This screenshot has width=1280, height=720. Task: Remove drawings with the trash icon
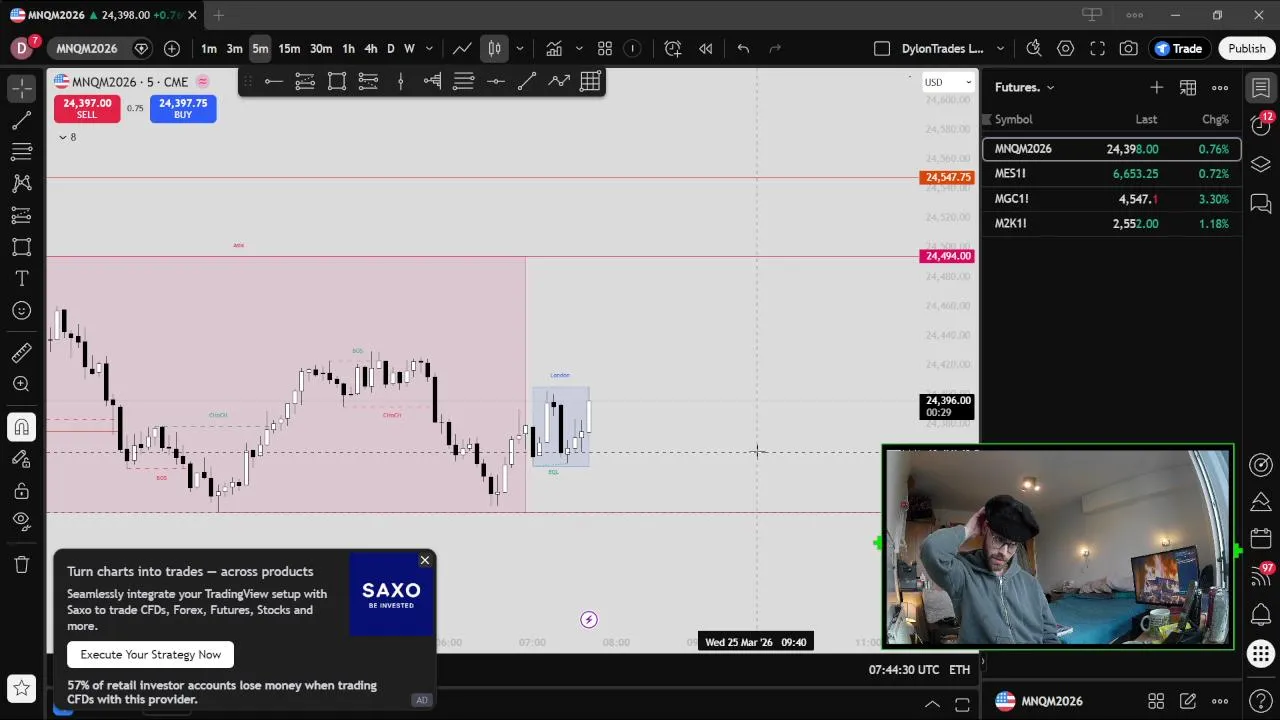pos(21,565)
